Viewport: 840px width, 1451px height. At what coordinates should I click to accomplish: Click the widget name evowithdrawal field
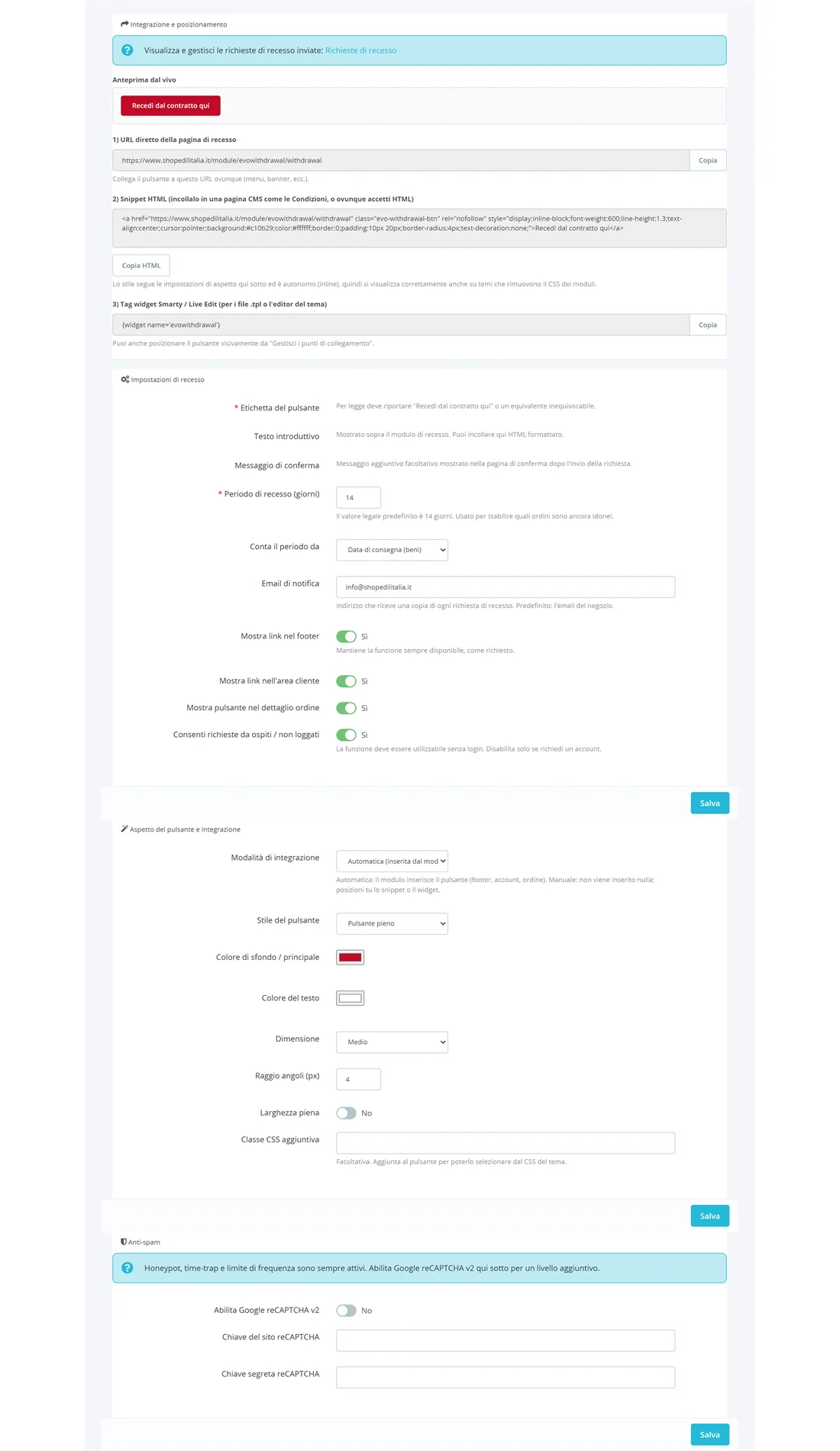(x=401, y=325)
